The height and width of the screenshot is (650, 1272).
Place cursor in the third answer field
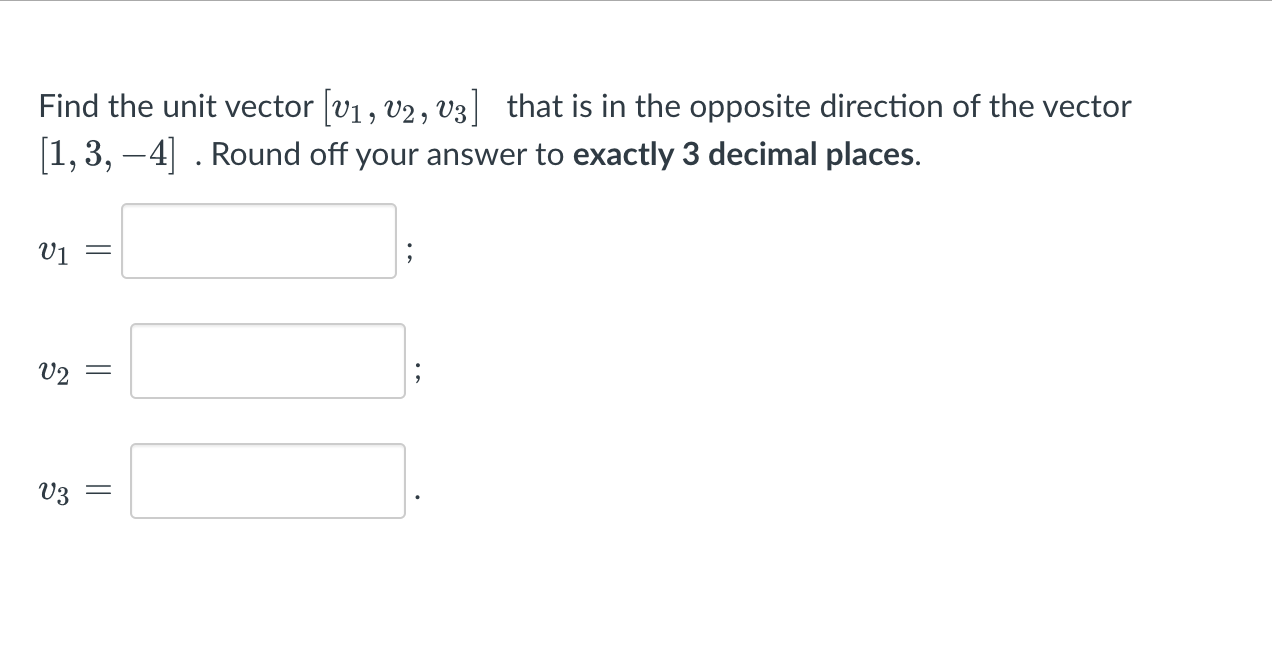[x=266, y=481]
